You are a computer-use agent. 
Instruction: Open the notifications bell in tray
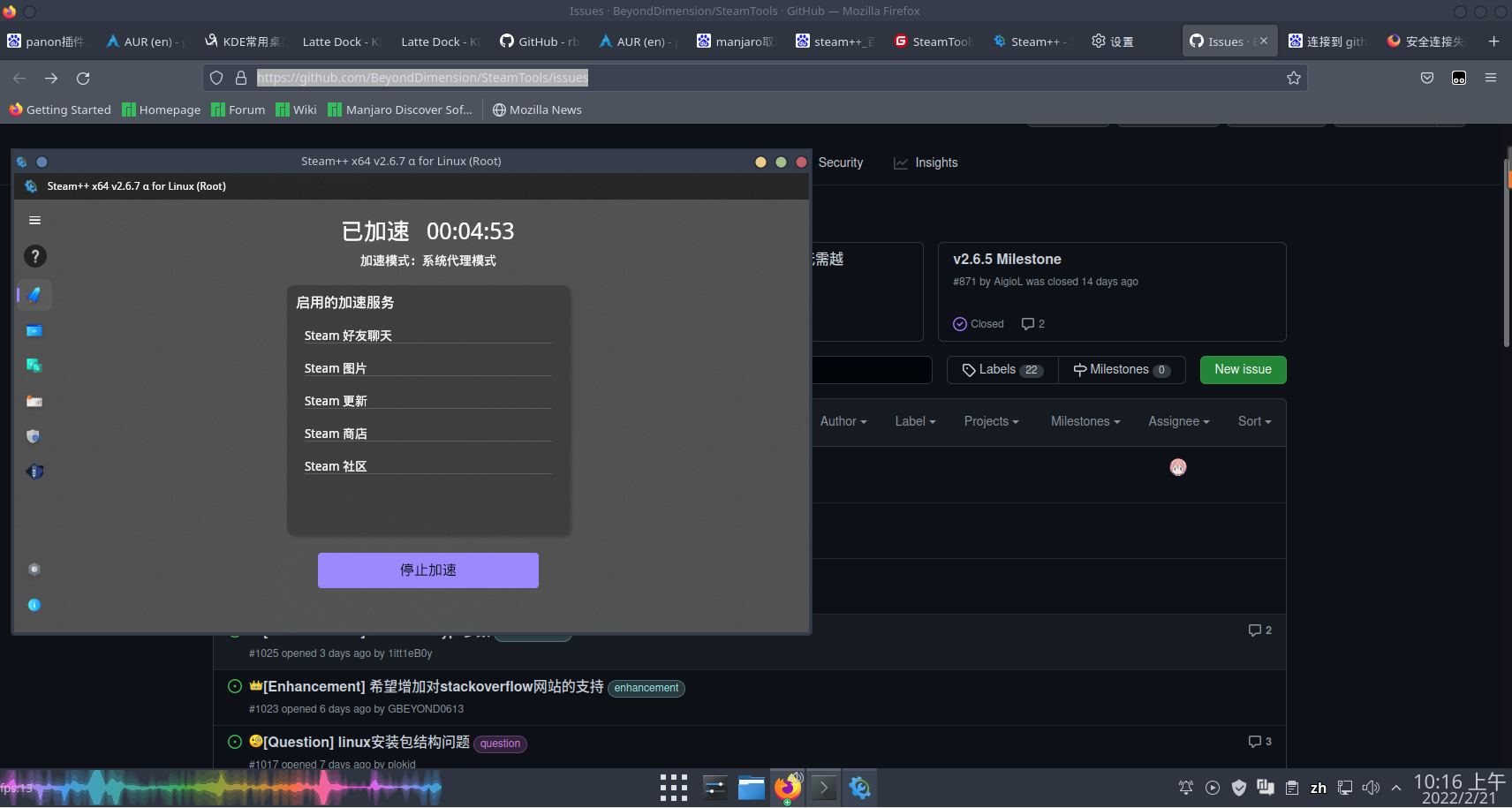[x=1186, y=788]
